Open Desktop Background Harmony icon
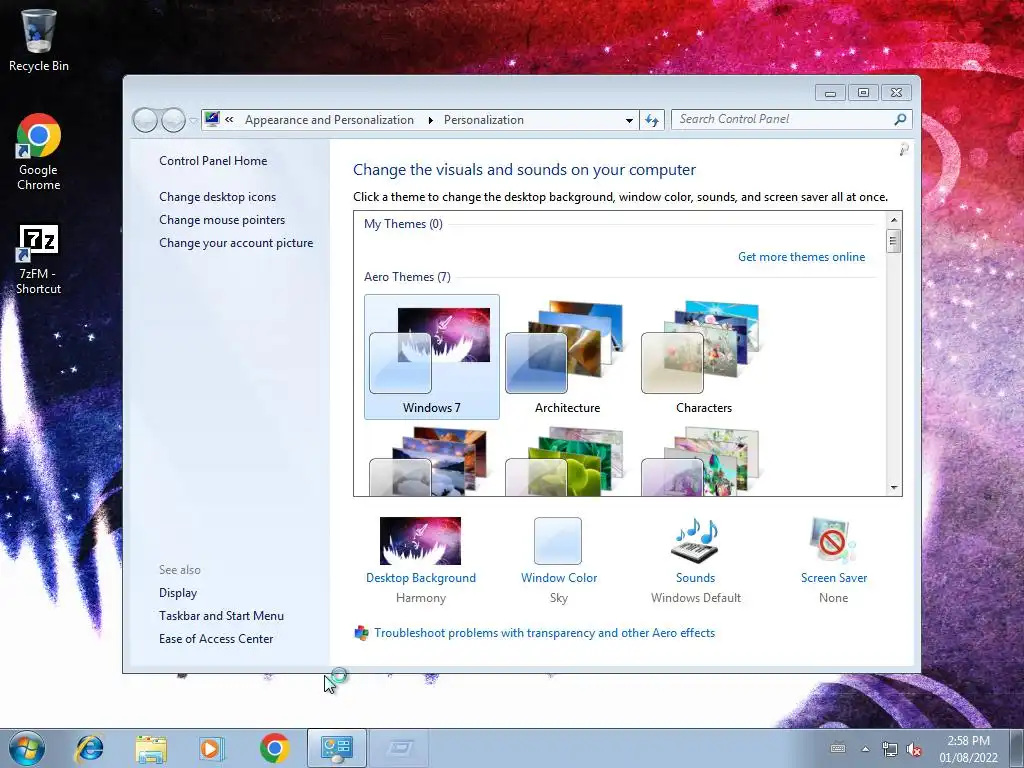 point(421,541)
